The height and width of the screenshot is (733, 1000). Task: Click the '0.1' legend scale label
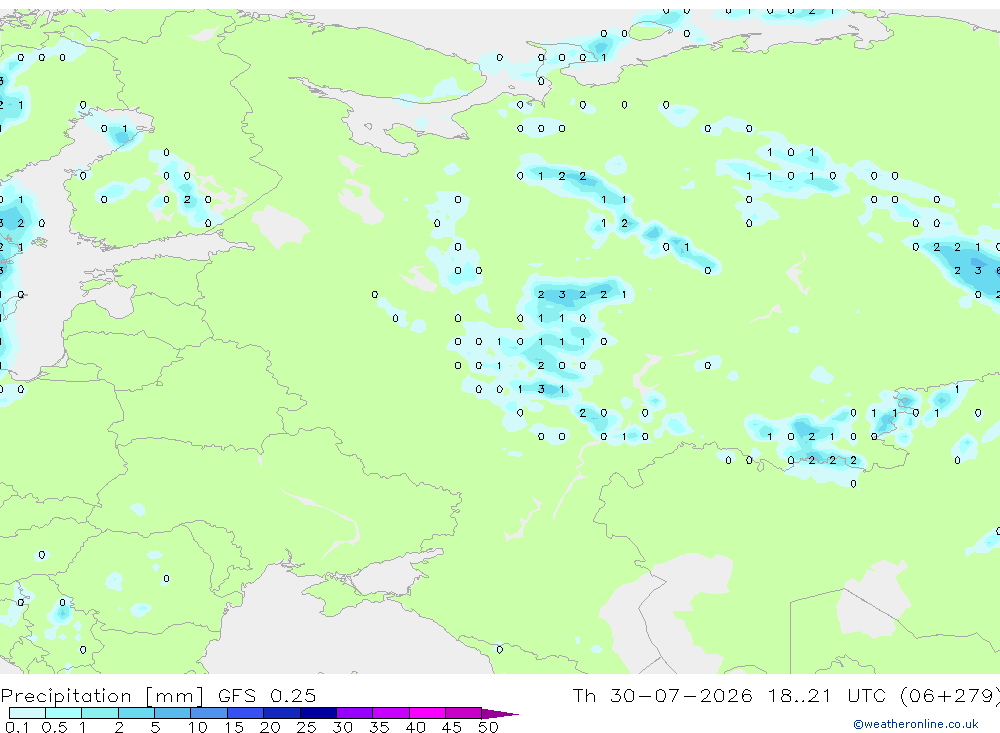(17, 727)
